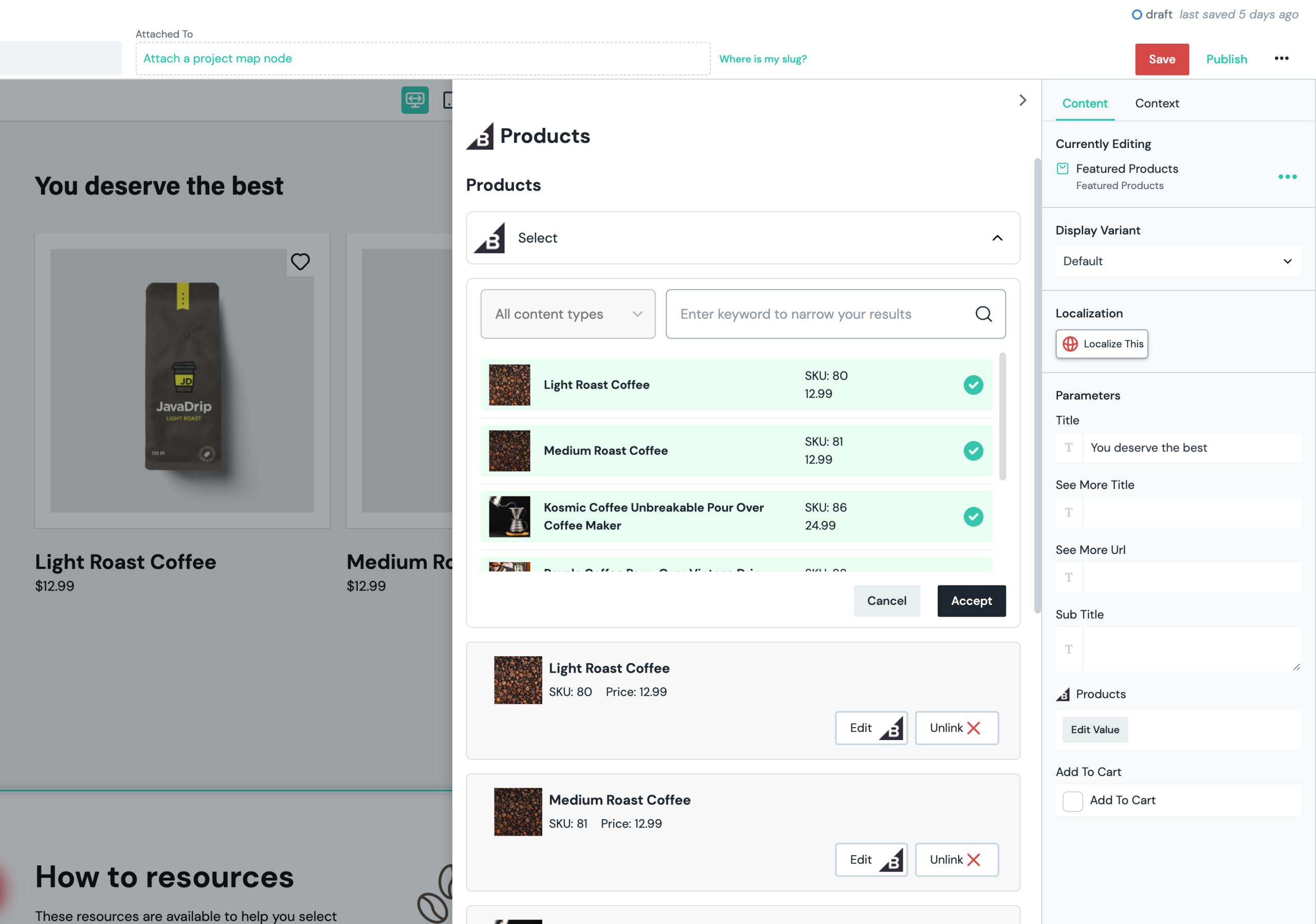
Task: Open the Display Variant Default dropdown
Action: point(1178,261)
